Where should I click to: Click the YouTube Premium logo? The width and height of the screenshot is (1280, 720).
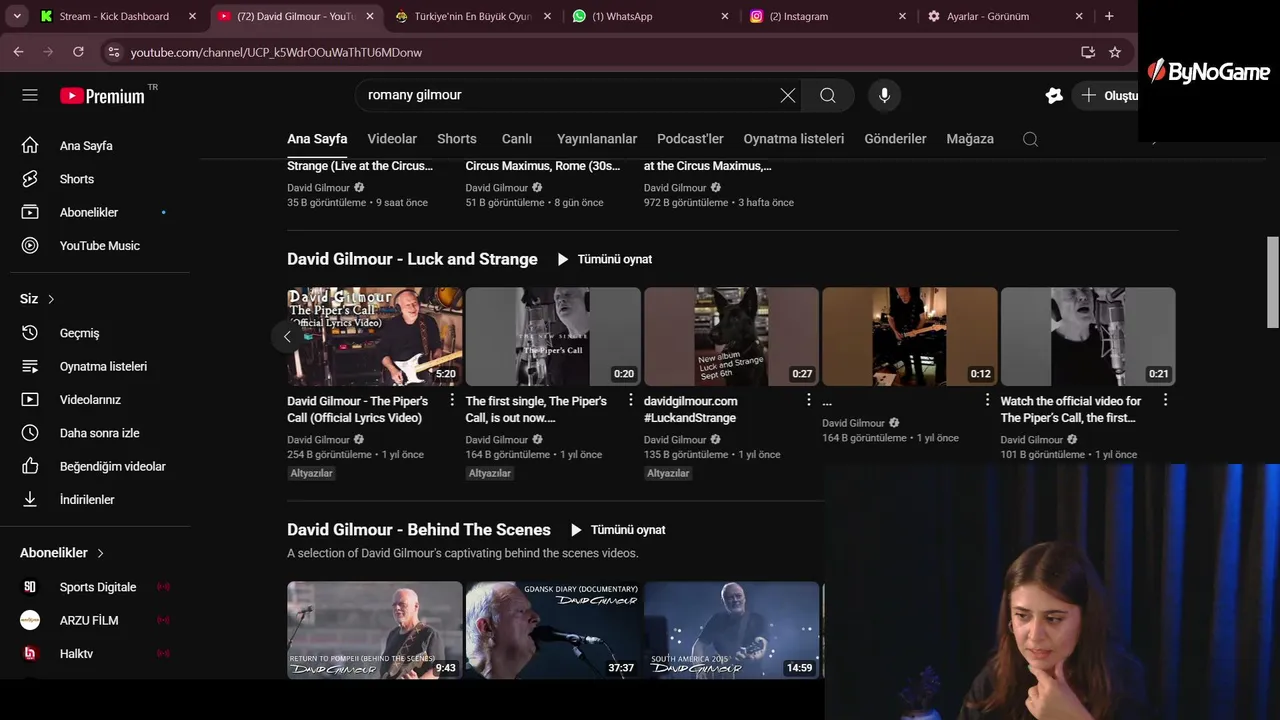(102, 96)
